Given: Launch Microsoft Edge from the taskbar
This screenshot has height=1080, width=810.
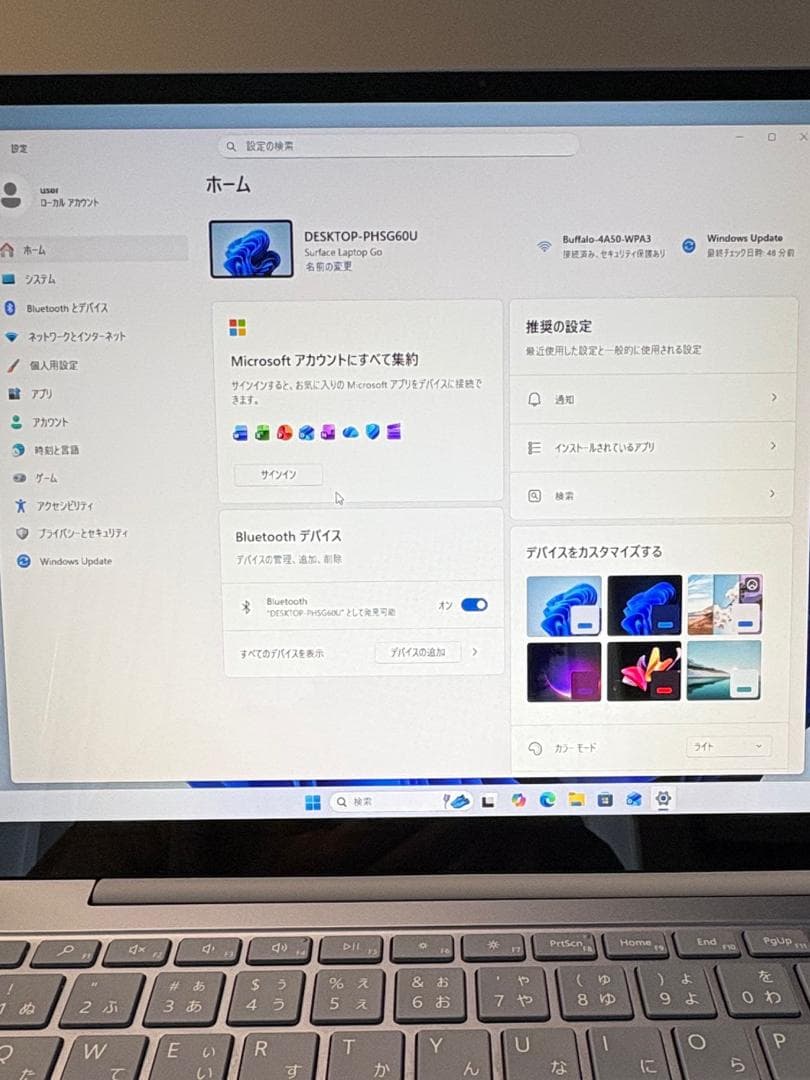Looking at the screenshot, I should [547, 800].
